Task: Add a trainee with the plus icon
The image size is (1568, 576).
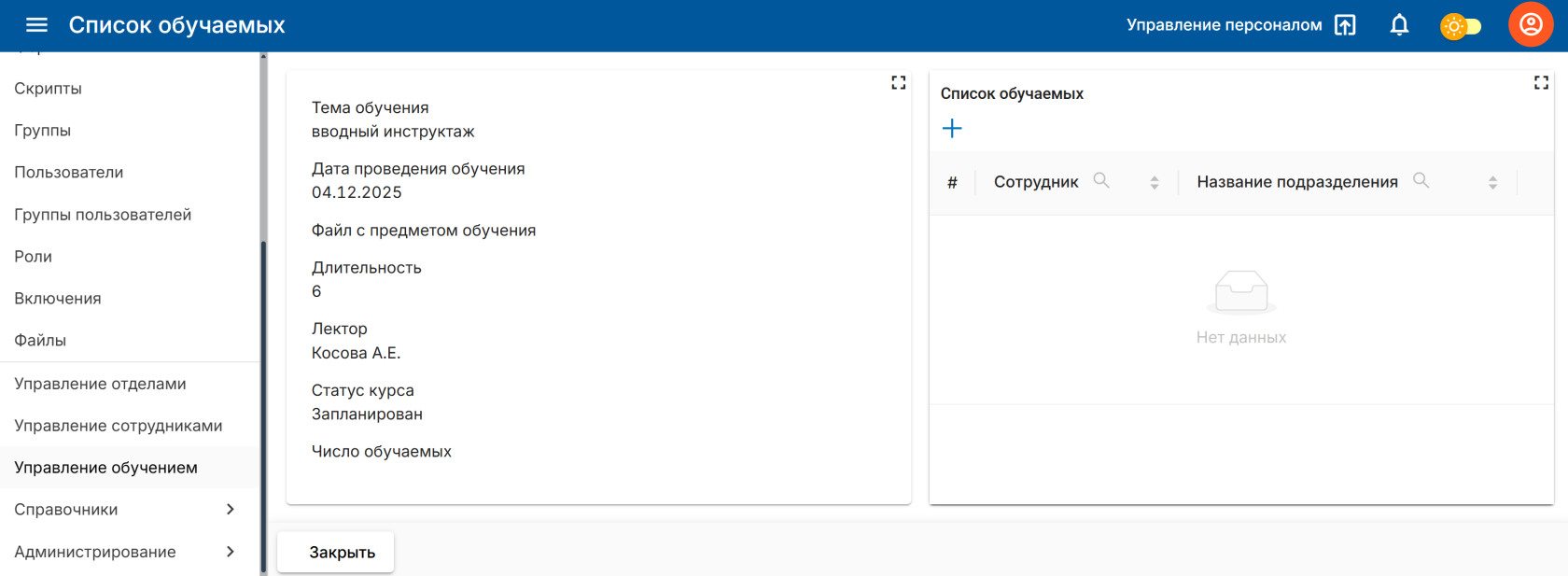Action: (x=952, y=129)
